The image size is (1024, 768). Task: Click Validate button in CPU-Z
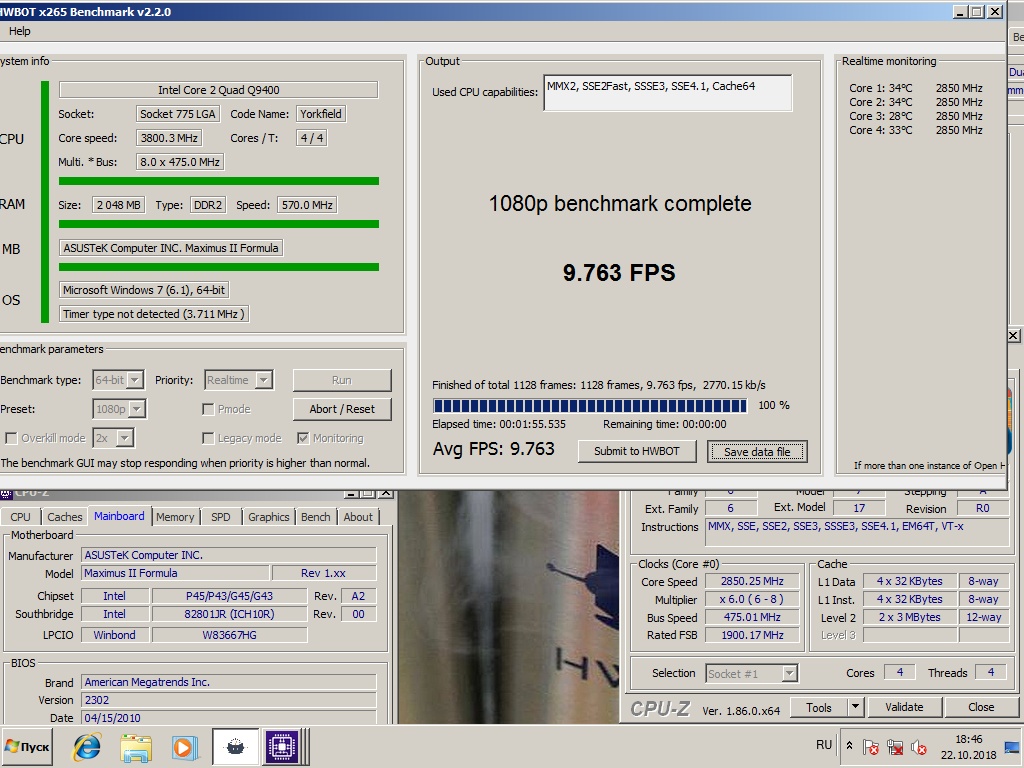(x=904, y=707)
